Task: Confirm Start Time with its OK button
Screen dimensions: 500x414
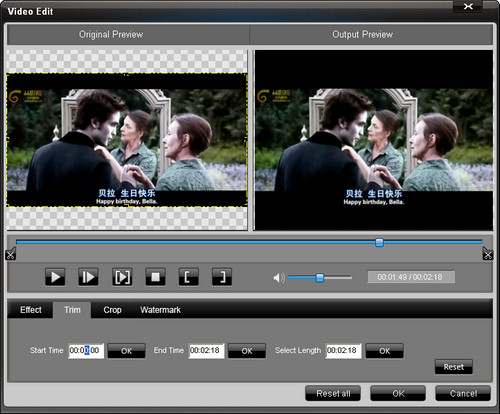Action: click(x=126, y=351)
